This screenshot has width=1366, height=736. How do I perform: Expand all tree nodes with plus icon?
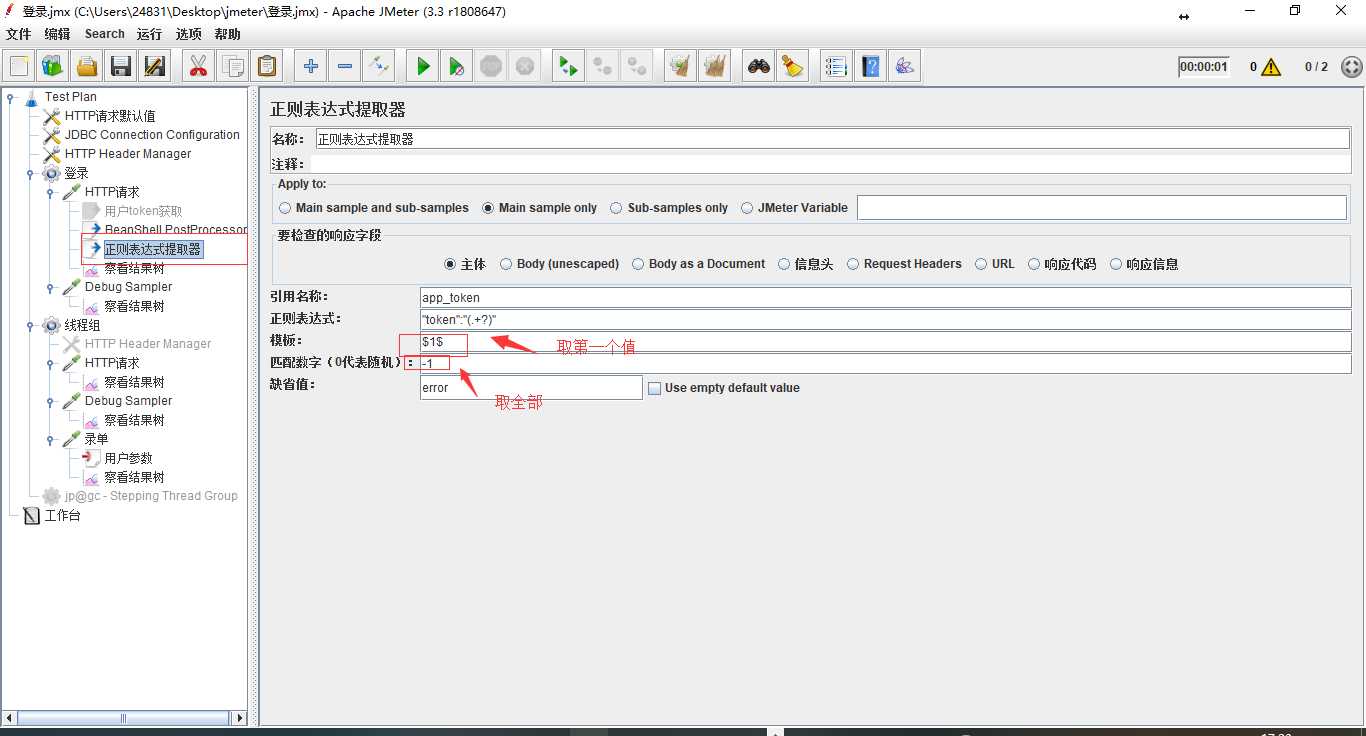pos(311,66)
